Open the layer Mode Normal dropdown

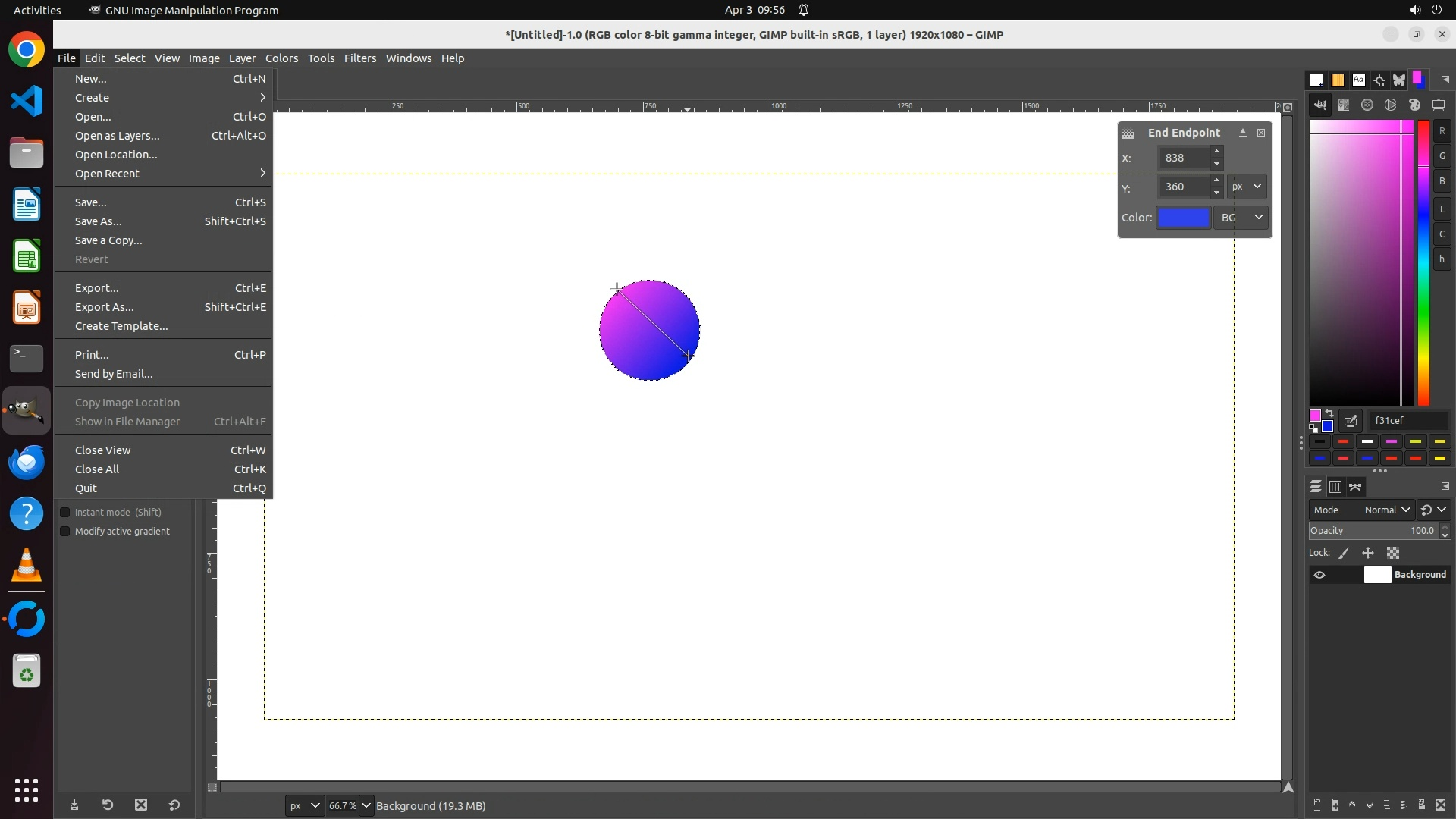click(1385, 510)
